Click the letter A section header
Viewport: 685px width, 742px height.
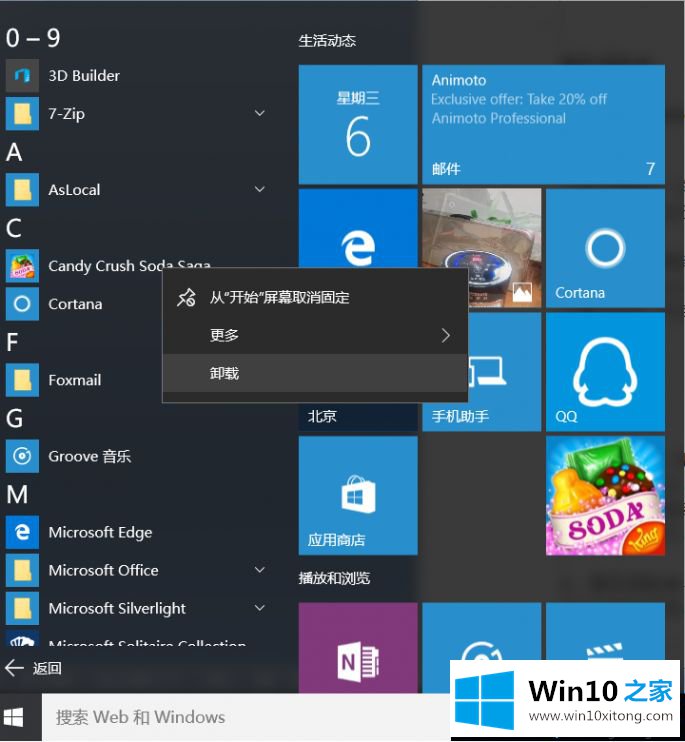tap(14, 152)
